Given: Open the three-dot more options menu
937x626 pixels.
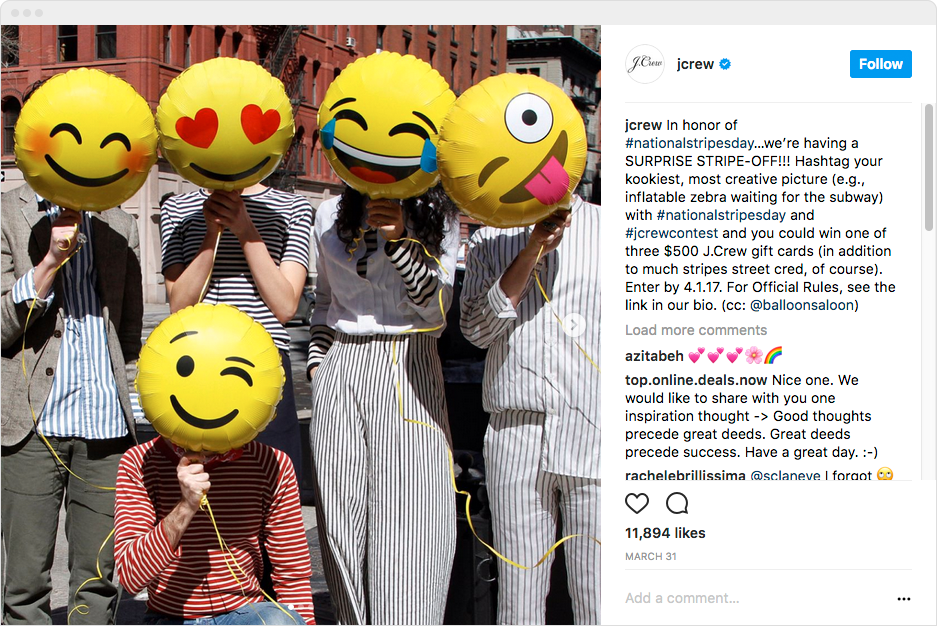Looking at the screenshot, I should [904, 599].
